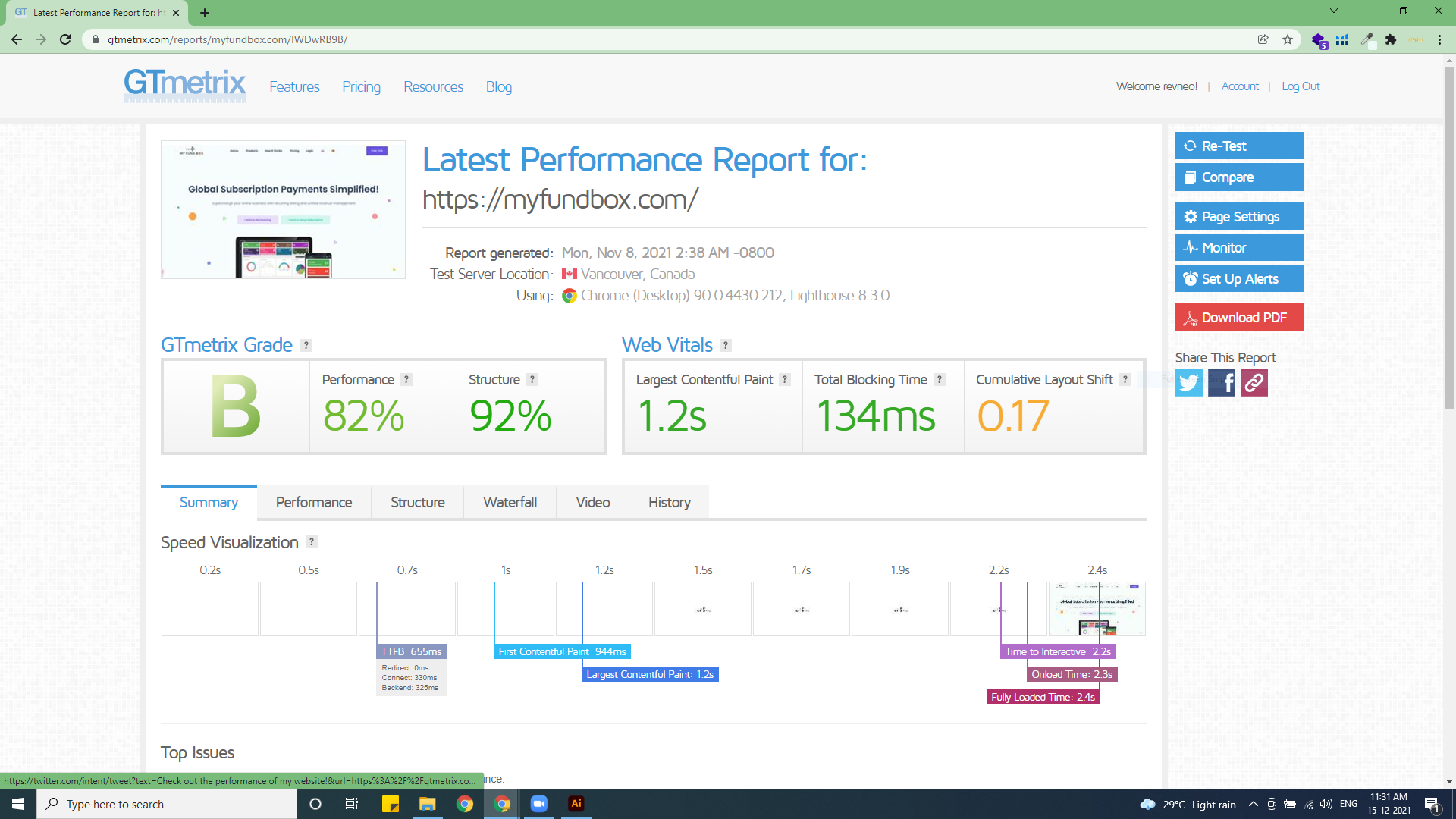The width and height of the screenshot is (1456, 819).
Task: Switch to Video tab
Action: pos(593,502)
